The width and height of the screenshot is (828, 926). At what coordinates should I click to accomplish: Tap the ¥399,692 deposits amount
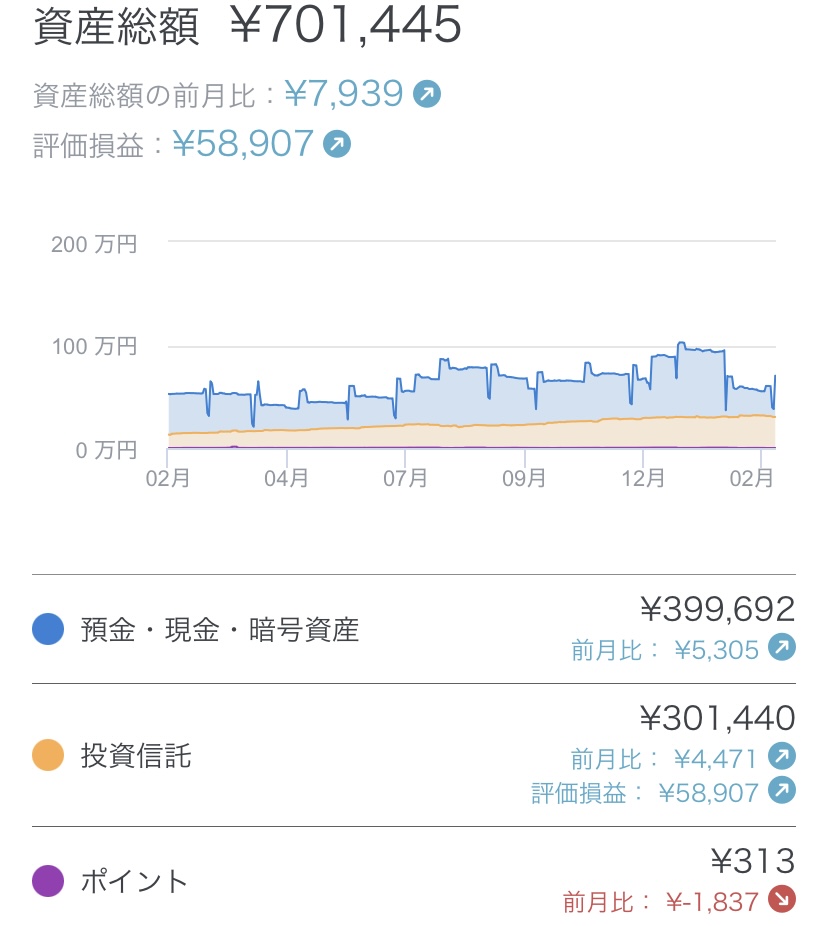point(717,608)
